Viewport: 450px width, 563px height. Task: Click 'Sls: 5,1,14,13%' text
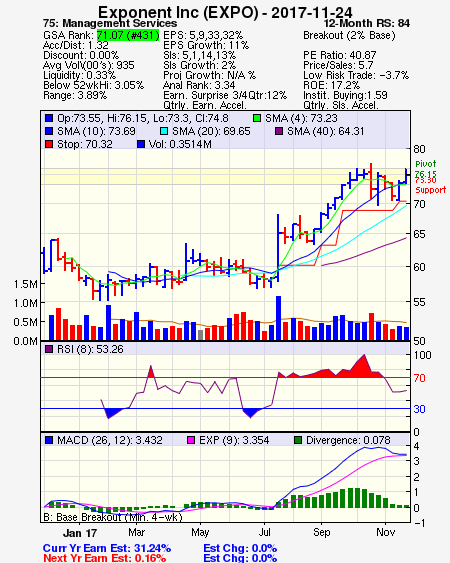point(200,56)
